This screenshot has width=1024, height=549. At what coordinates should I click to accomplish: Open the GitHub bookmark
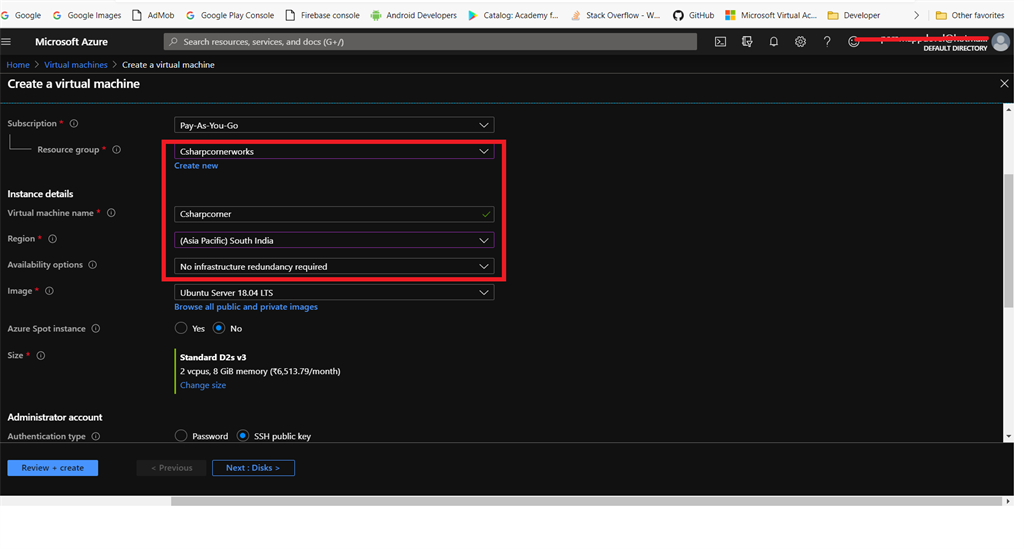694,15
